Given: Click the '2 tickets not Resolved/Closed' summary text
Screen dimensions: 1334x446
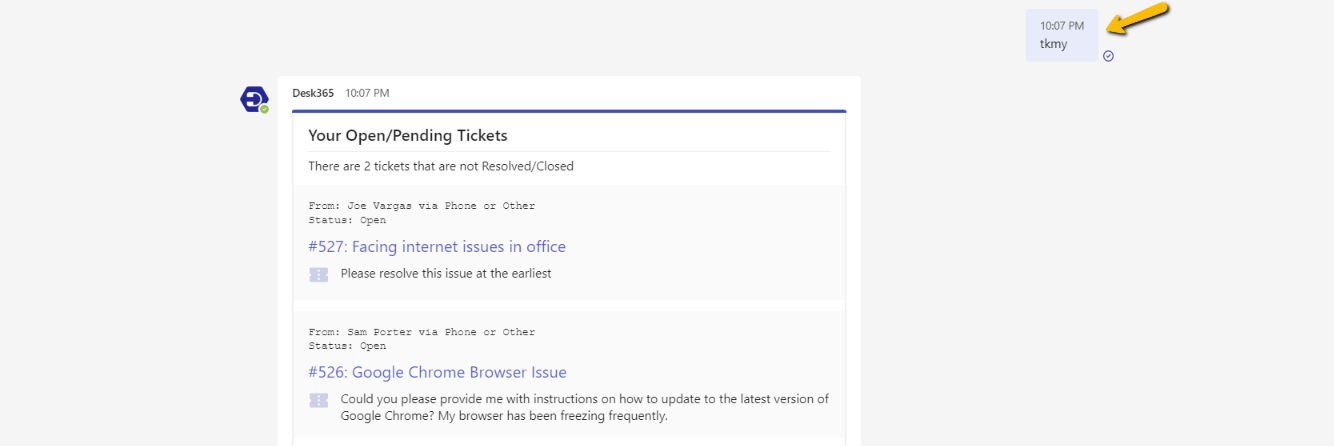Looking at the screenshot, I should coord(441,166).
